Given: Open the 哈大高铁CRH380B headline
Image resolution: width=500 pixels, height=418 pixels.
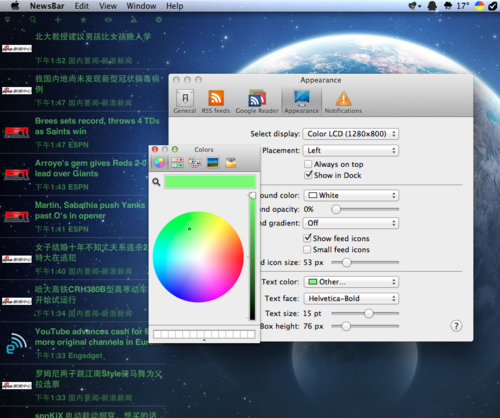Looking at the screenshot, I should tap(91, 294).
